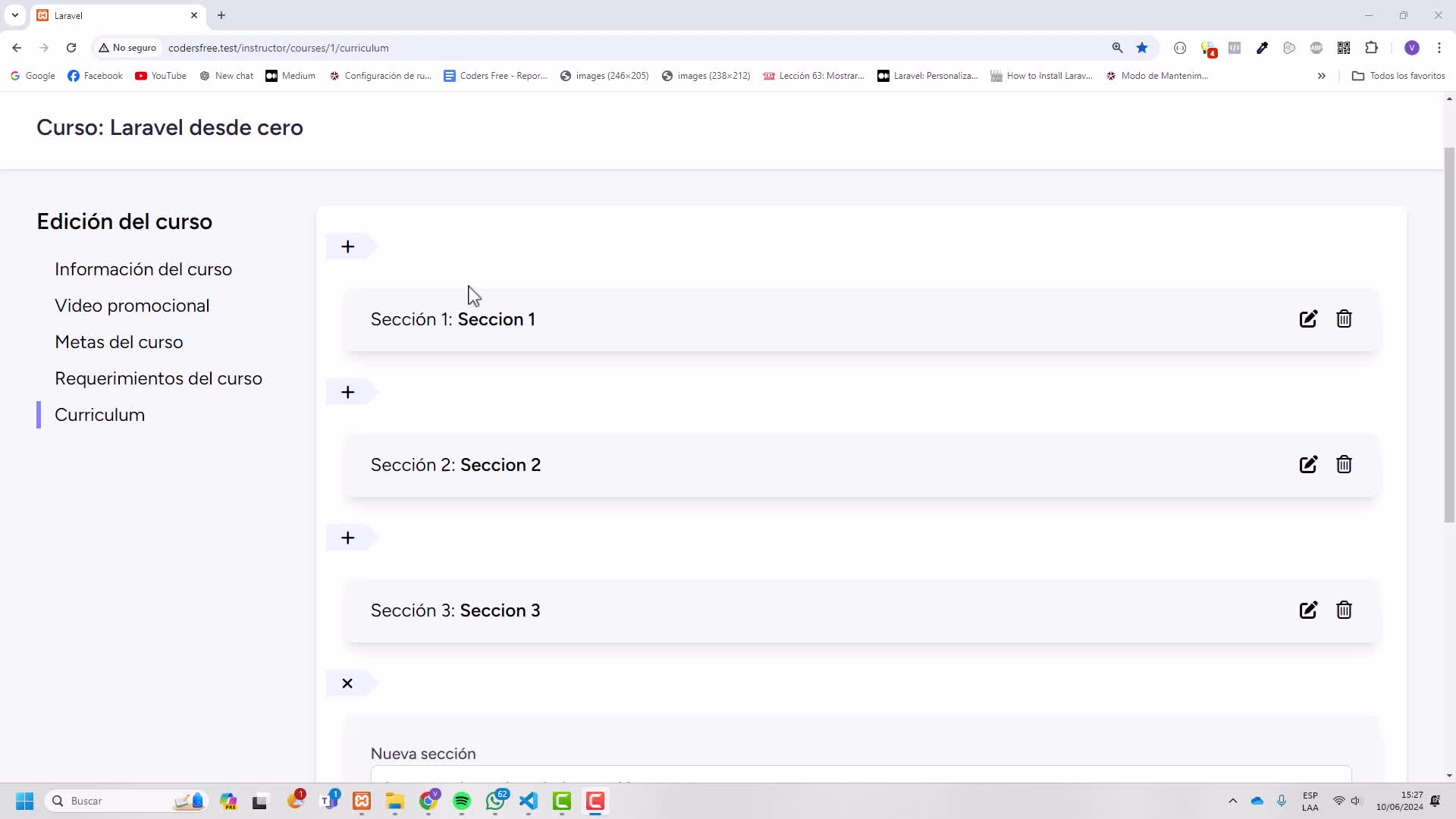Bookmark page with the star icon
The width and height of the screenshot is (1456, 819).
(x=1142, y=48)
